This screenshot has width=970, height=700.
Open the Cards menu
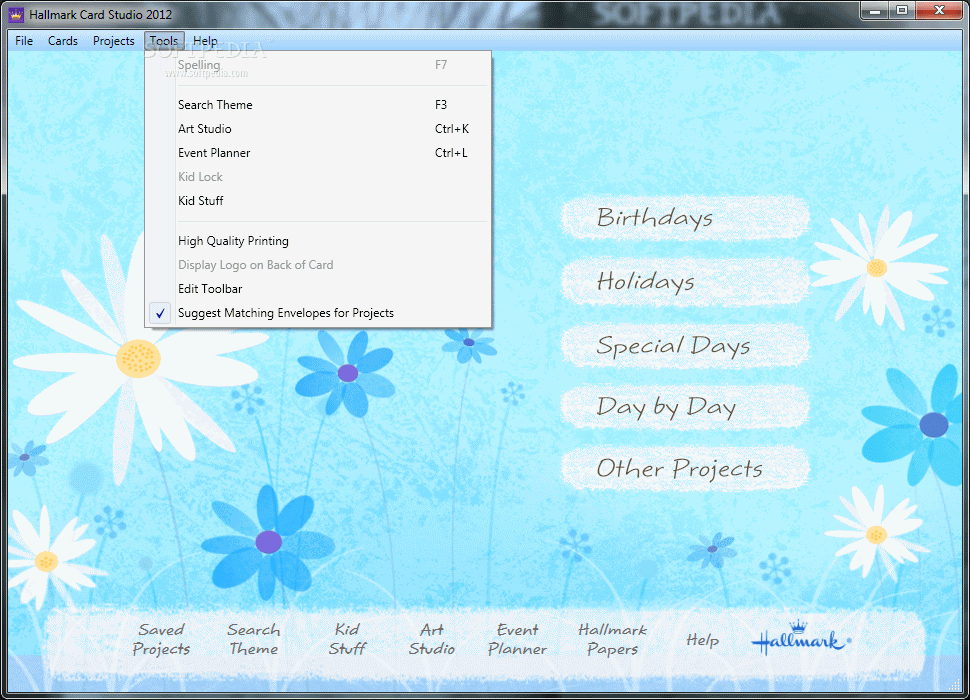click(62, 41)
